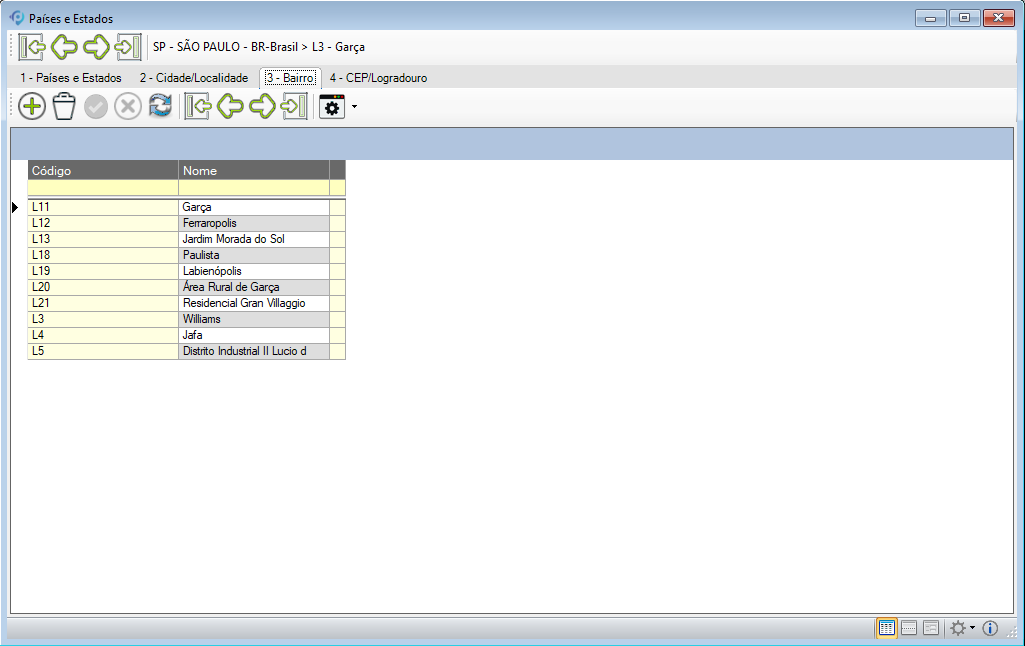Switch to form card view in status bar
1025x646 pixels.
[931, 628]
